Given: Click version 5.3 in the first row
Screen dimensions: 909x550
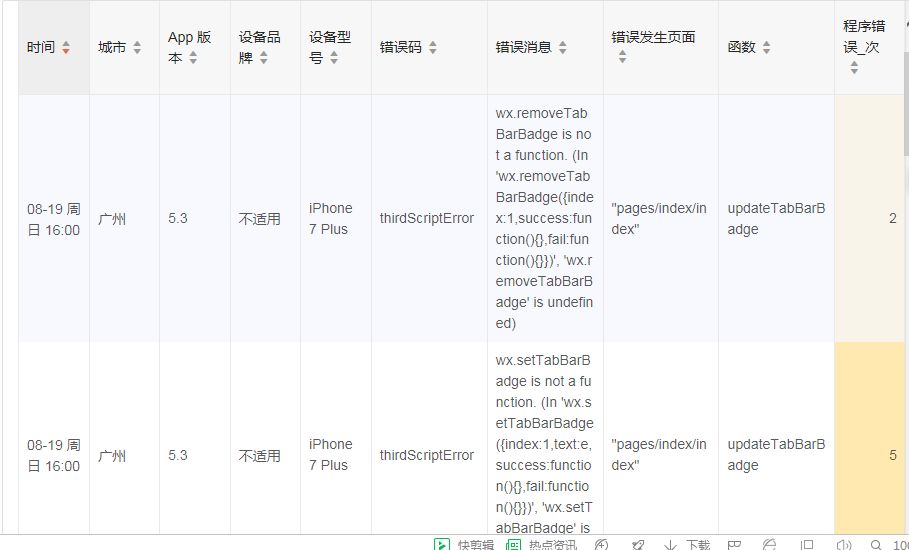Looking at the screenshot, I should pyautogui.click(x=178, y=218).
